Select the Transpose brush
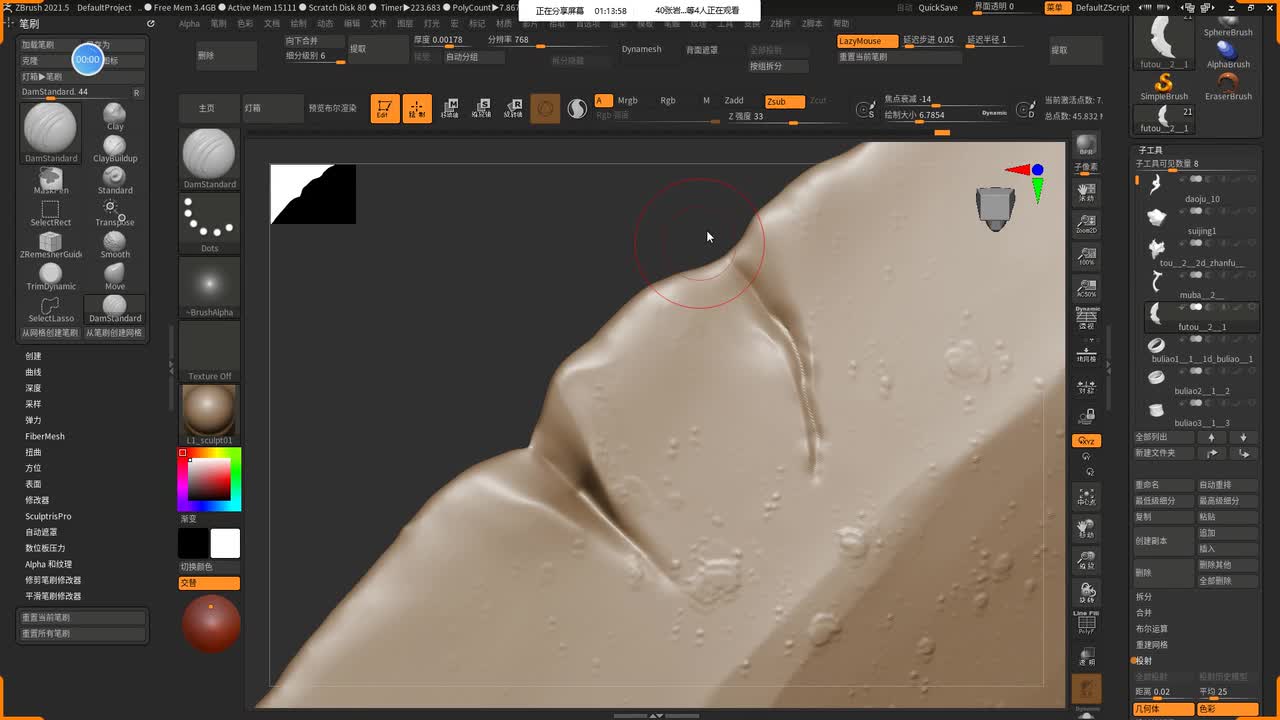Viewport: 1280px width, 720px height. [x=115, y=212]
